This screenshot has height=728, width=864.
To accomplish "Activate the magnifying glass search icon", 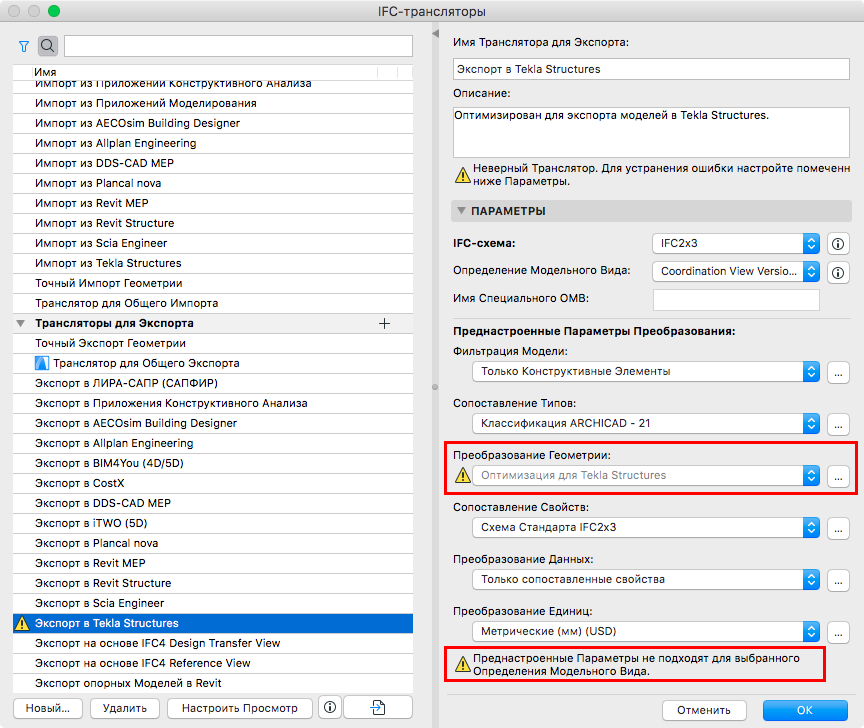I will click(x=47, y=45).
